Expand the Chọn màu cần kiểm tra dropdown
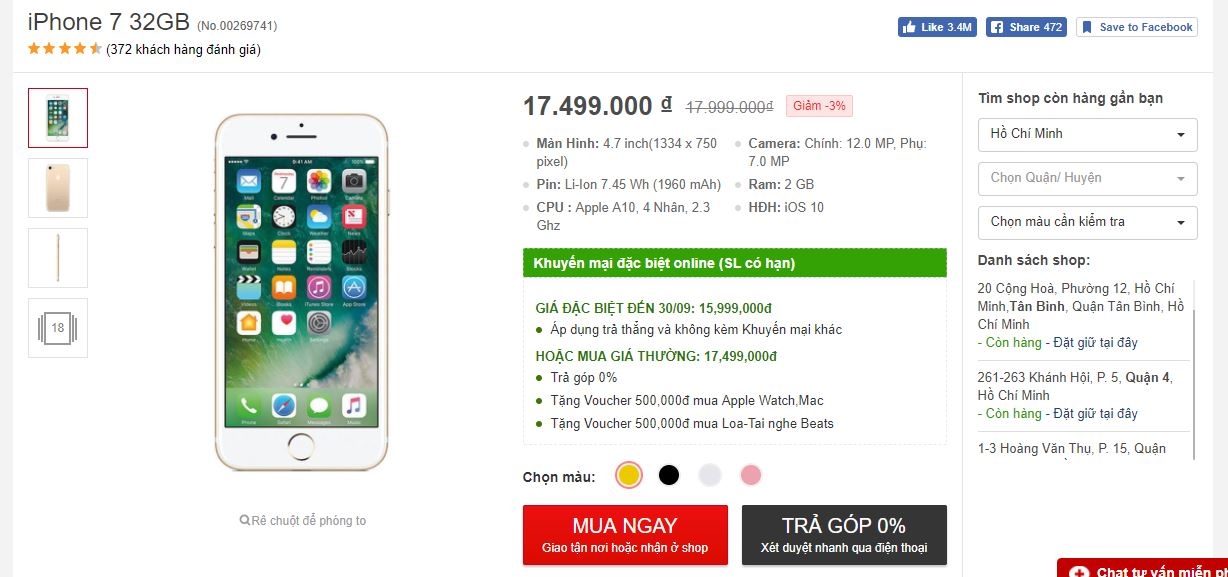 [x=1087, y=222]
